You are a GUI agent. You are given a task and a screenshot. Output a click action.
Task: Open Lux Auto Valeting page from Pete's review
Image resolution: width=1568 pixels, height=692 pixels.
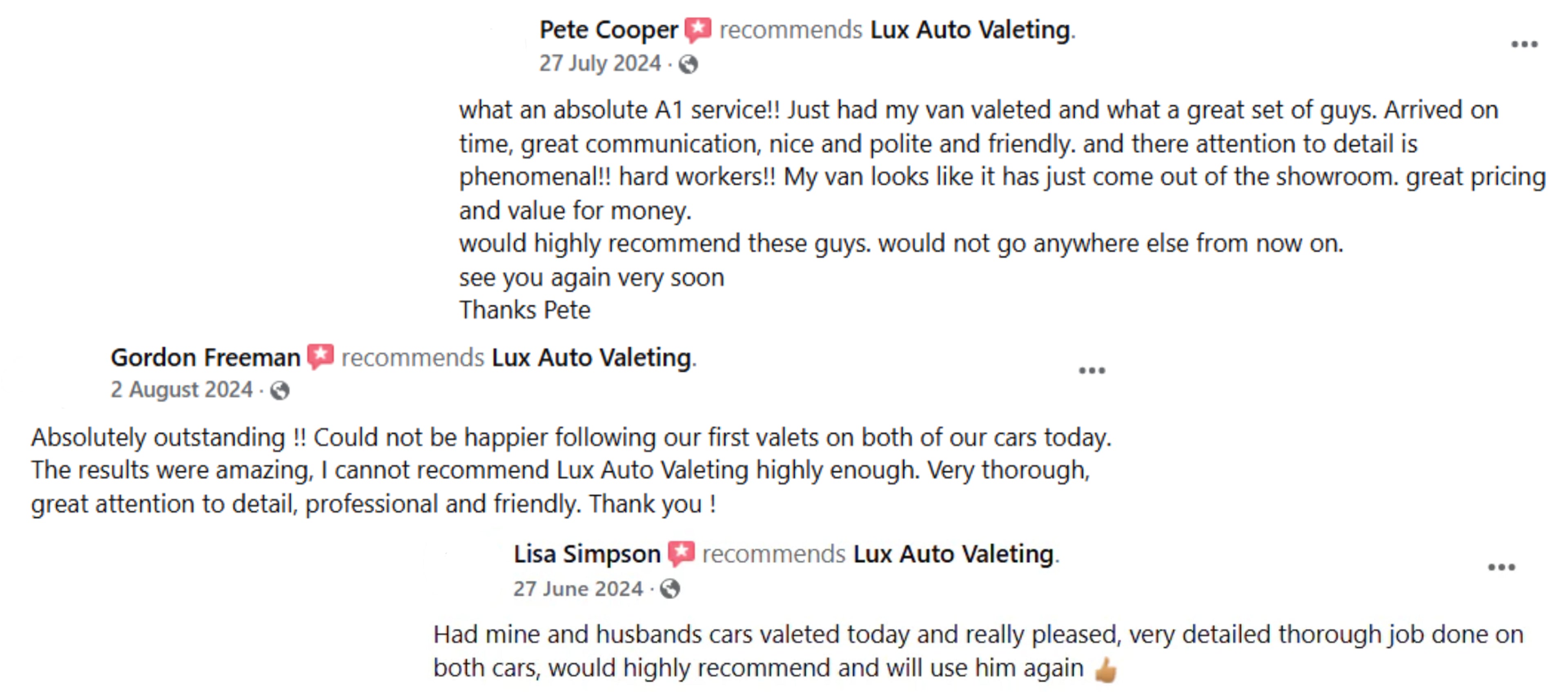[x=970, y=30]
